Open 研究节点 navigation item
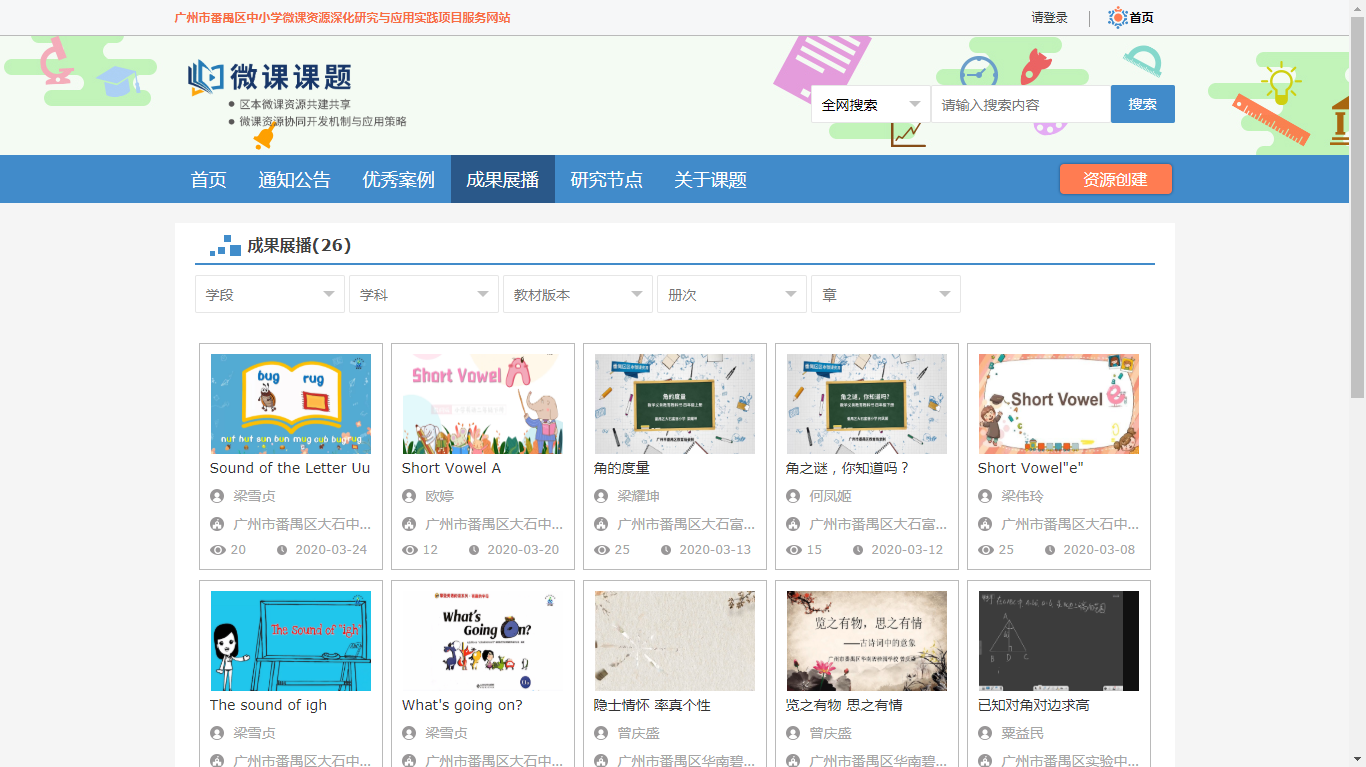1366x767 pixels. (607, 180)
